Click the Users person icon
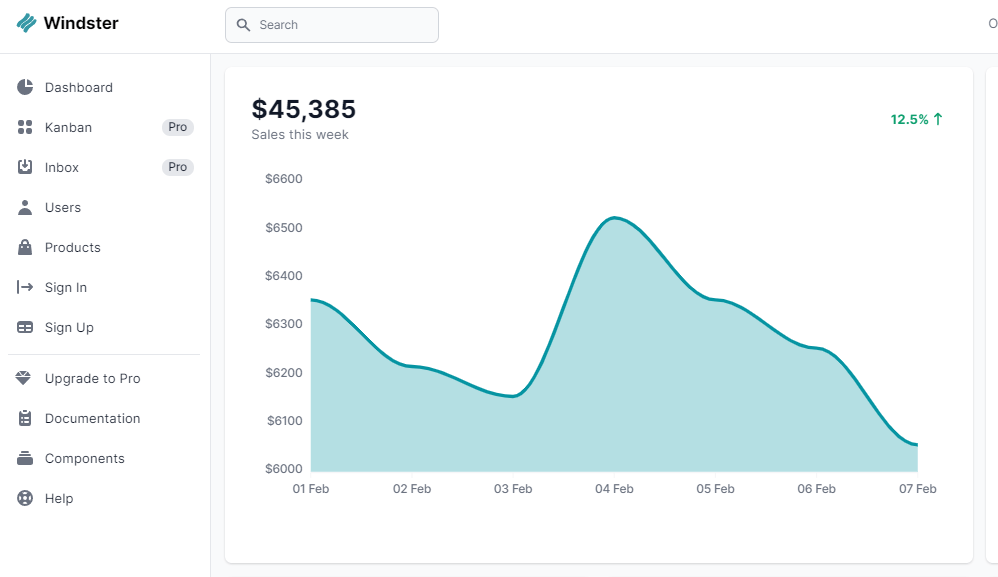This screenshot has width=998, height=577. point(26,207)
